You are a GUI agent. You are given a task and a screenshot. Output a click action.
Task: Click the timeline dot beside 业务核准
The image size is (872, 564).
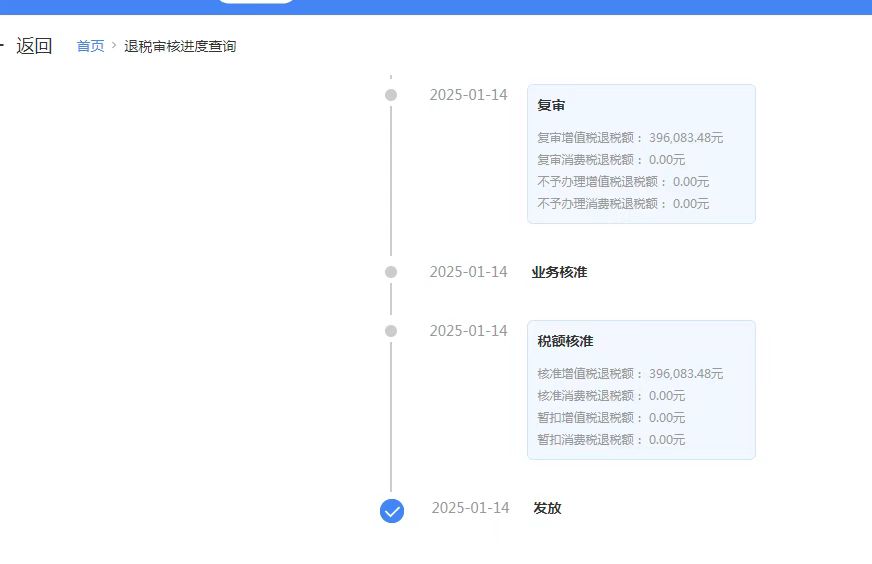(391, 272)
